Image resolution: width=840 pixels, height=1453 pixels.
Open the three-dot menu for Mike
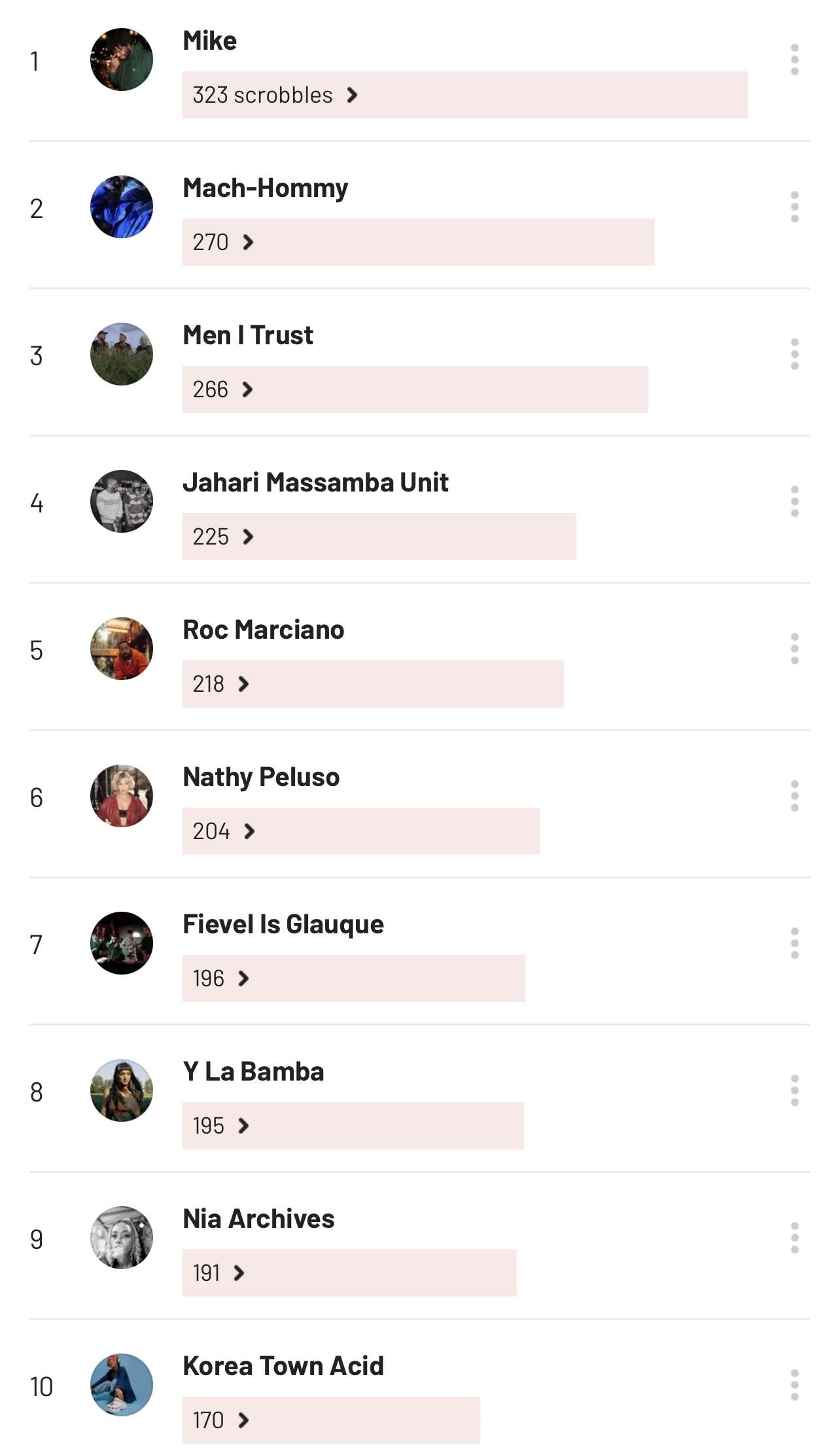pyautogui.click(x=794, y=60)
